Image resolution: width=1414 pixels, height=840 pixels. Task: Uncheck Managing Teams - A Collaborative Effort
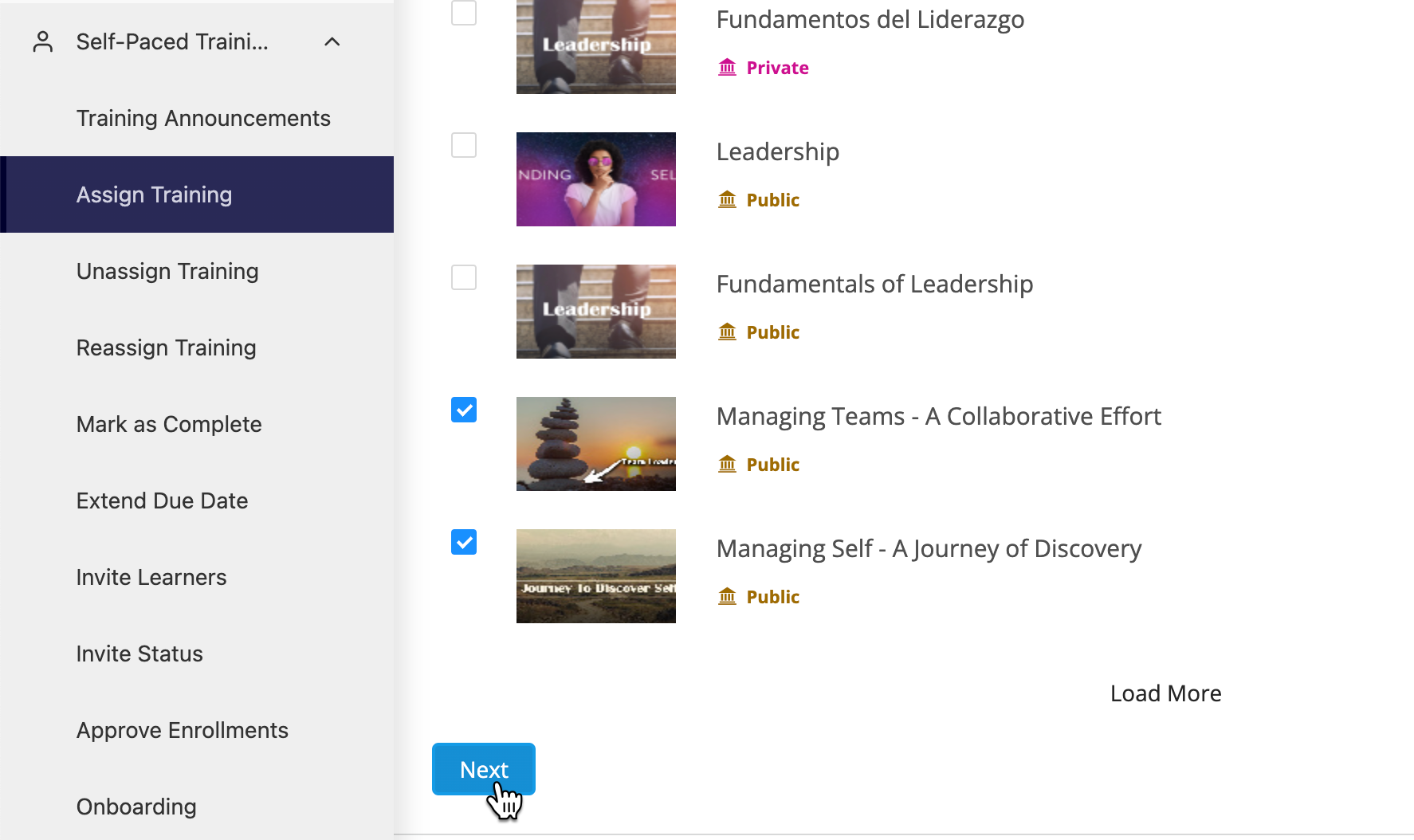[464, 410]
